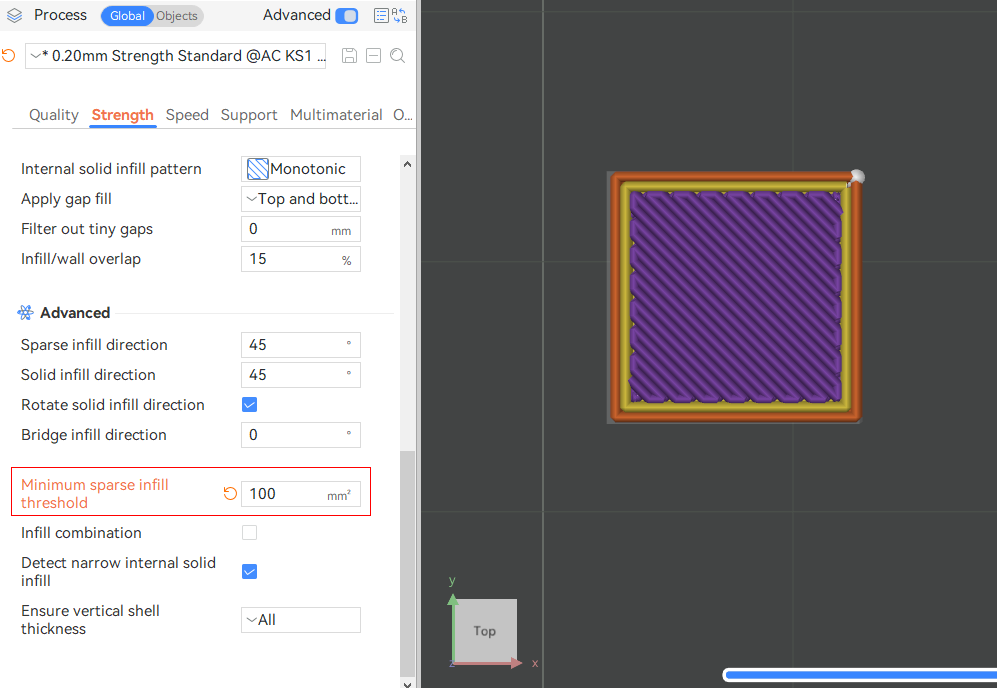Screen dimensions: 997x688
Task: Switch to Objects mode
Action: (177, 16)
